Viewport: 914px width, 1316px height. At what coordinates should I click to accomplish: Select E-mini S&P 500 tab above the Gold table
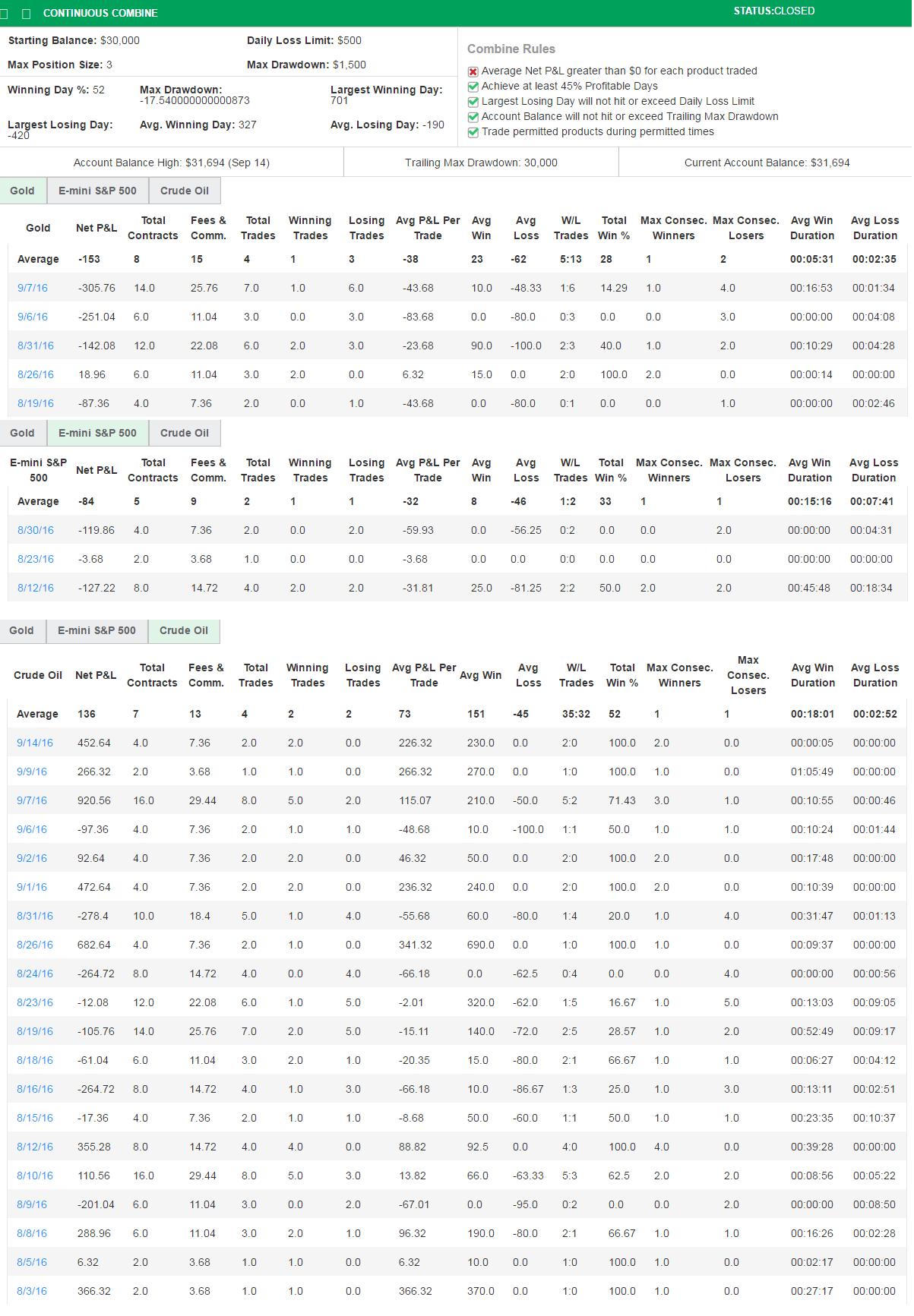point(98,191)
